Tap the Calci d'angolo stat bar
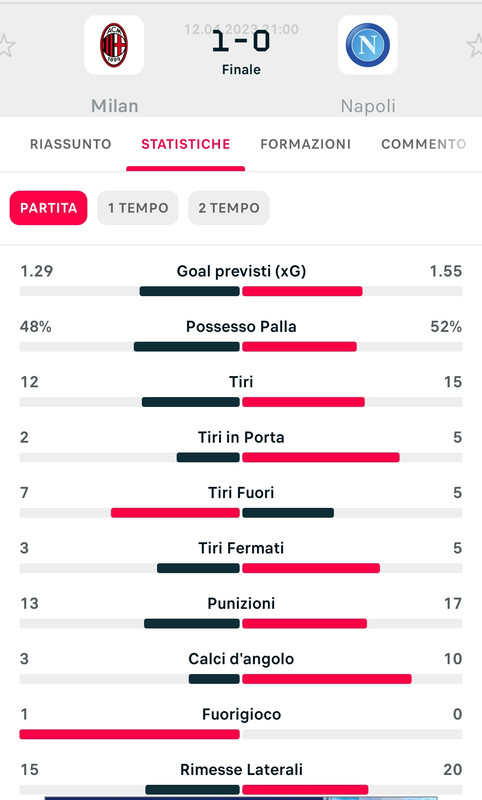This screenshot has height=800, width=482. tap(241, 679)
